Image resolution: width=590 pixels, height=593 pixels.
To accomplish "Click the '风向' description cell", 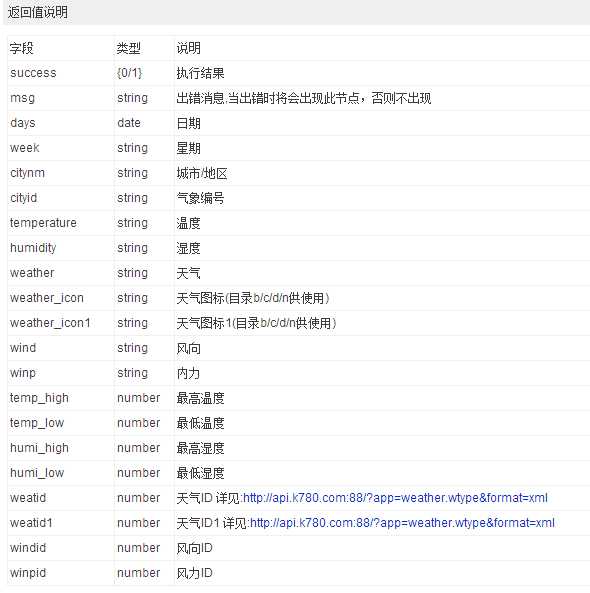I will [x=188, y=348].
